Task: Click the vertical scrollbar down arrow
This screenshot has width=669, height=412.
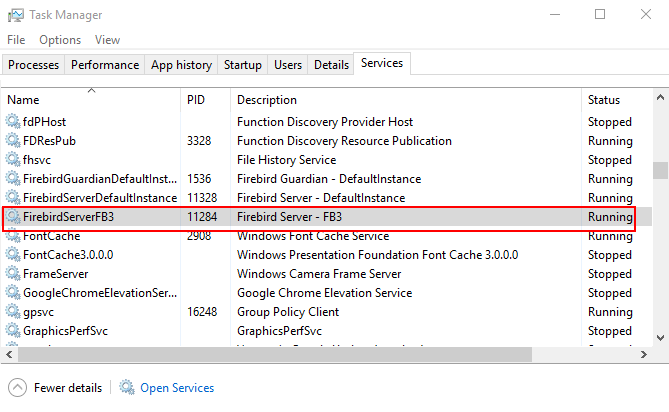Action: pos(660,338)
